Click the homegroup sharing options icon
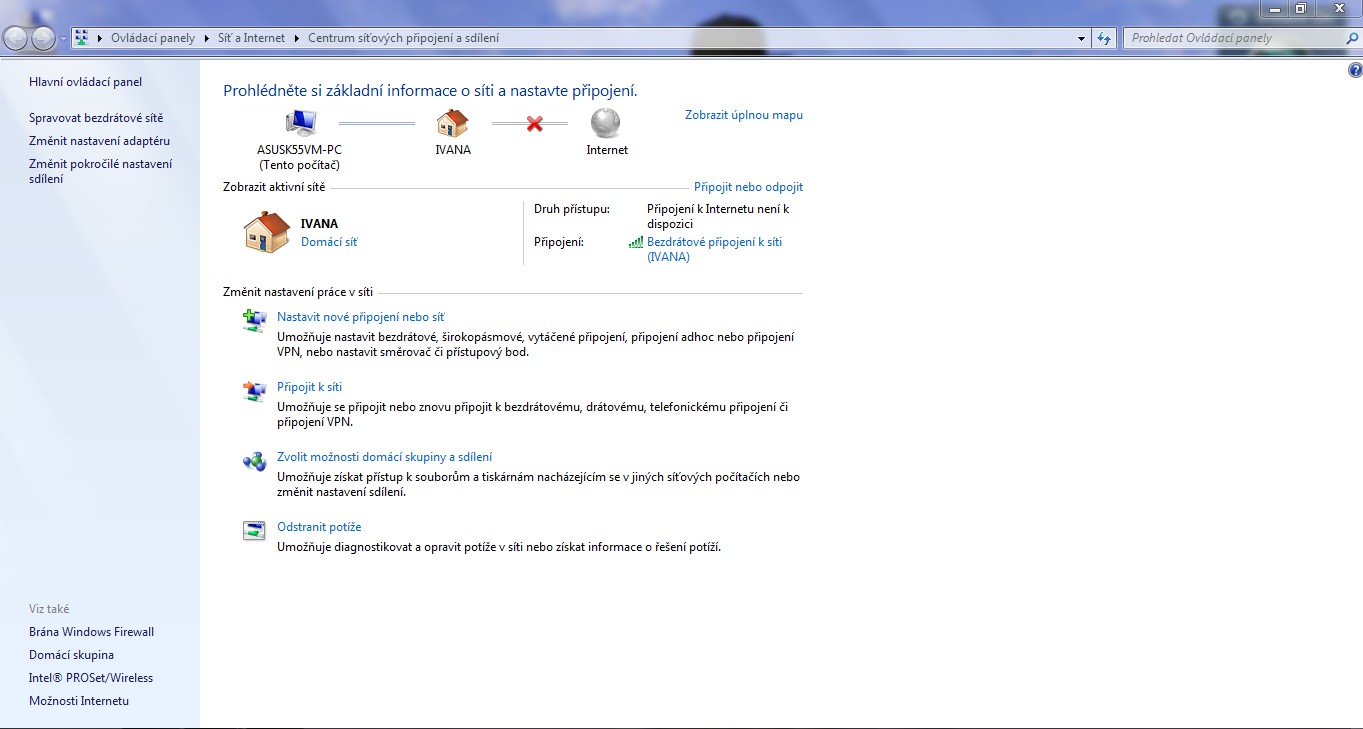1363x729 pixels. 255,461
